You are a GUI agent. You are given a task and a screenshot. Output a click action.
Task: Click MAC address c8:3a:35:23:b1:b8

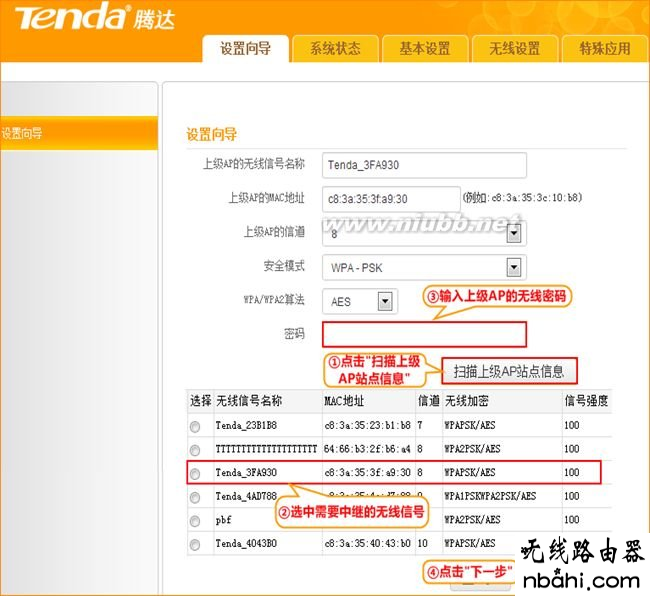click(367, 425)
